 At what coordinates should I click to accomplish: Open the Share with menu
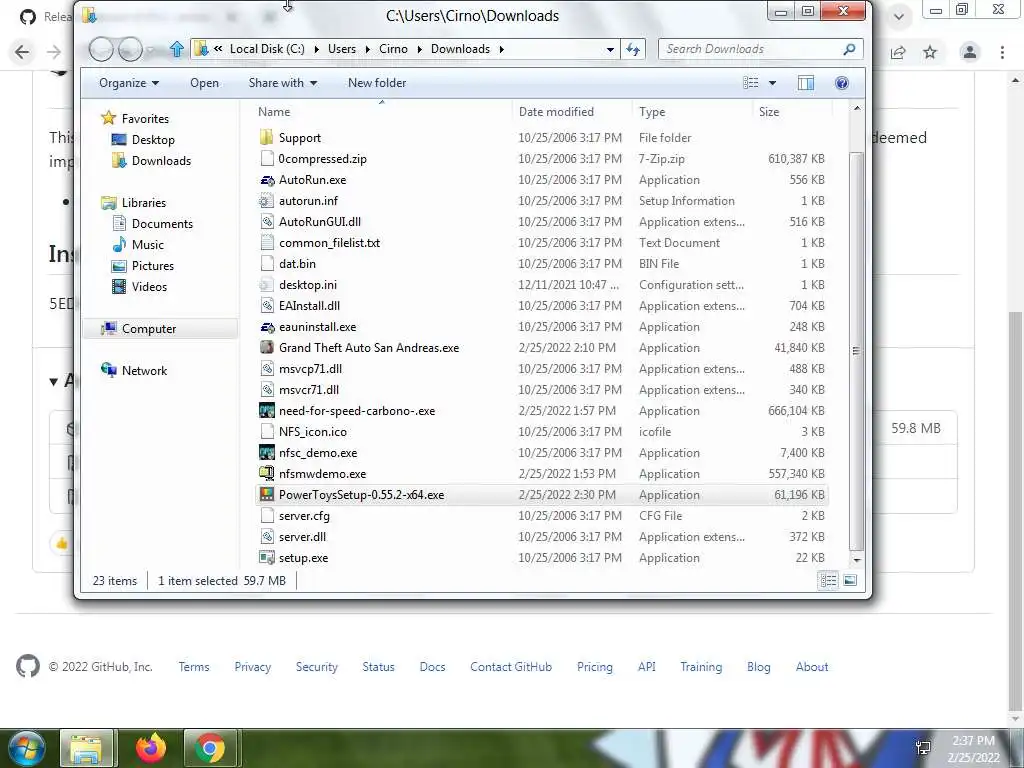(x=283, y=83)
